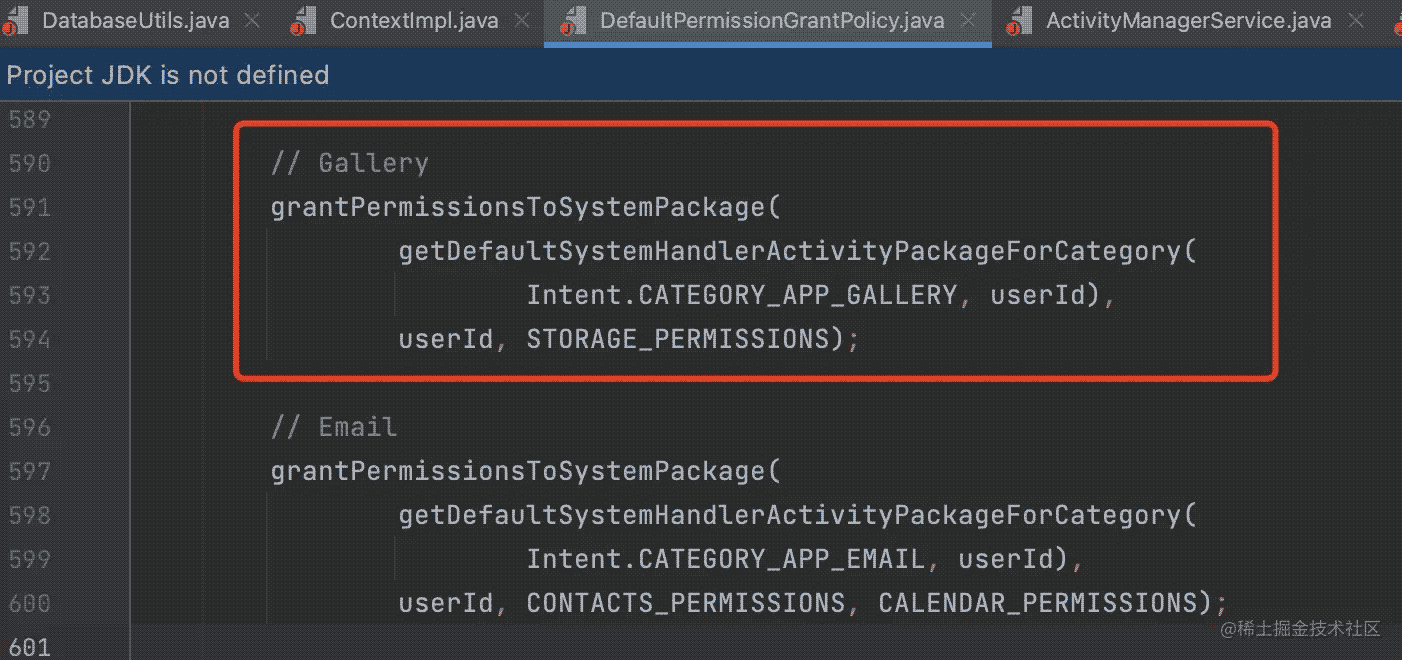The height and width of the screenshot is (660, 1402).
Task: Click the DefaultPermissionGrantPolicy.java tab file icon
Action: point(574,21)
